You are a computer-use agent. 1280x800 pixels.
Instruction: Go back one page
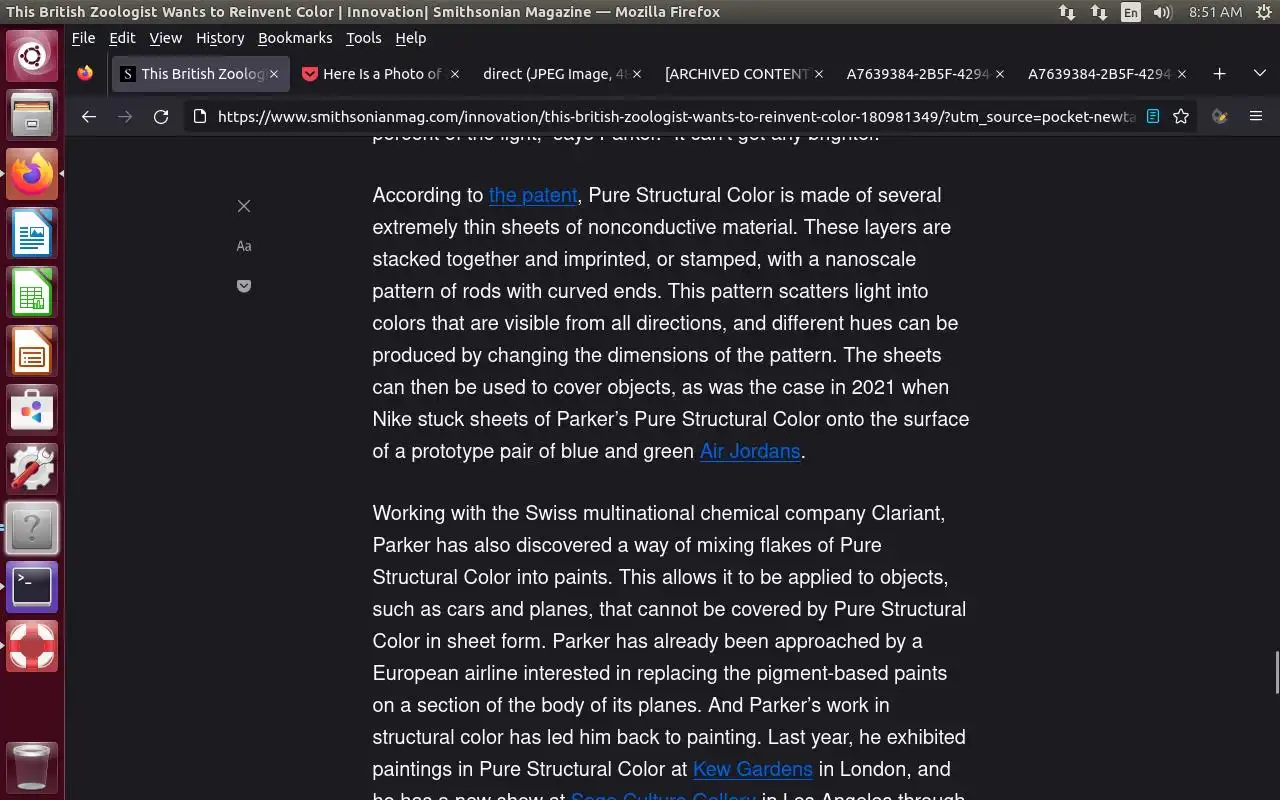click(89, 116)
